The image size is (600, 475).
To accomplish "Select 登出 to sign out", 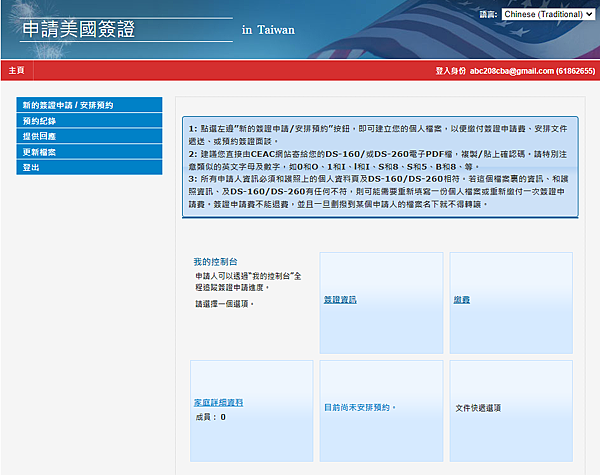I will point(89,167).
